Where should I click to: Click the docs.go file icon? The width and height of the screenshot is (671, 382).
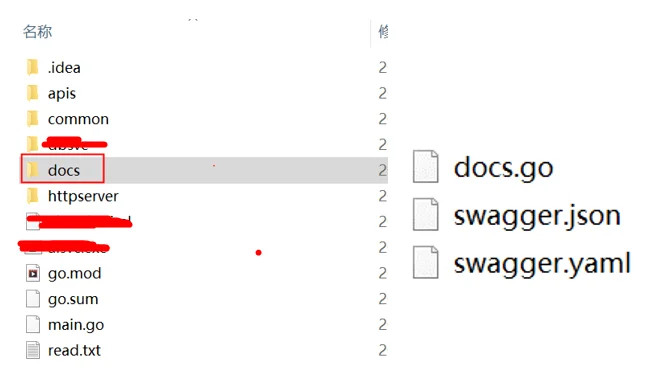(425, 167)
